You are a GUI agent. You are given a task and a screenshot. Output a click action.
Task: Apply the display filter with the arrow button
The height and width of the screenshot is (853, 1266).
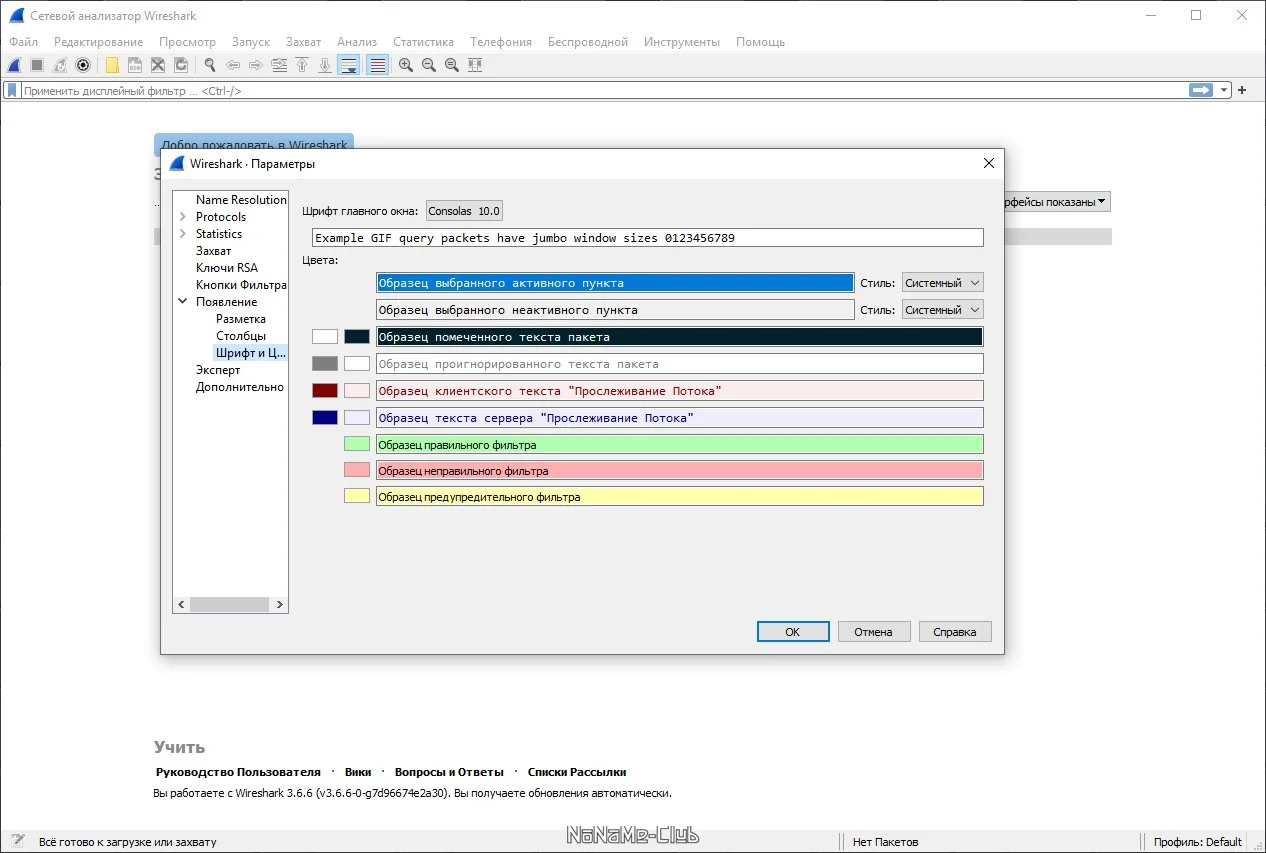tap(1201, 90)
